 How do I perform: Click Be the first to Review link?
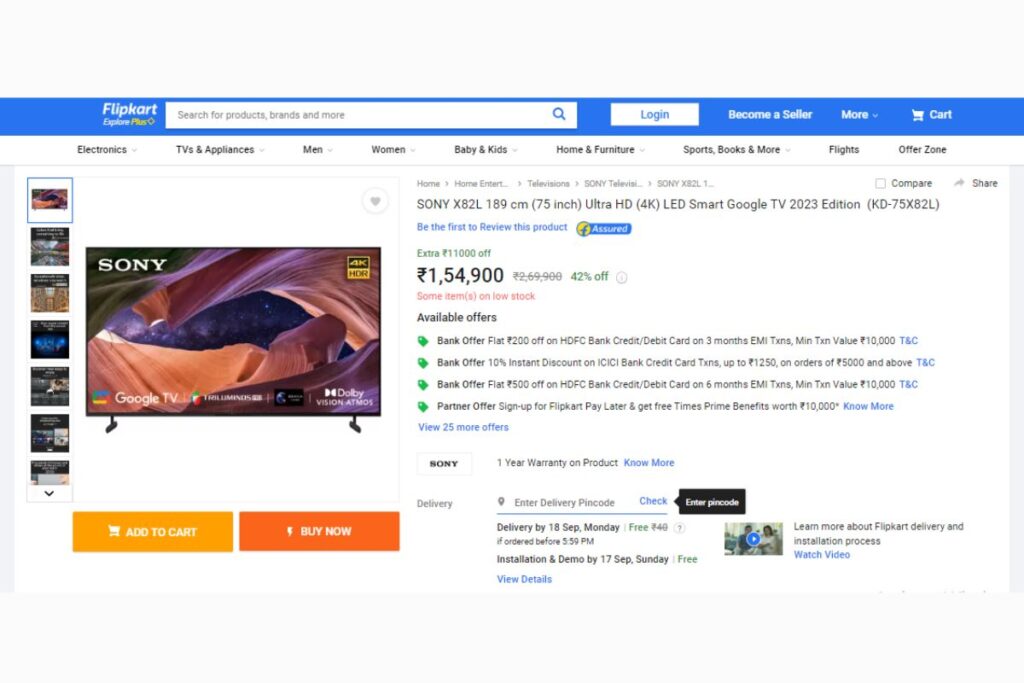pyautogui.click(x=492, y=227)
